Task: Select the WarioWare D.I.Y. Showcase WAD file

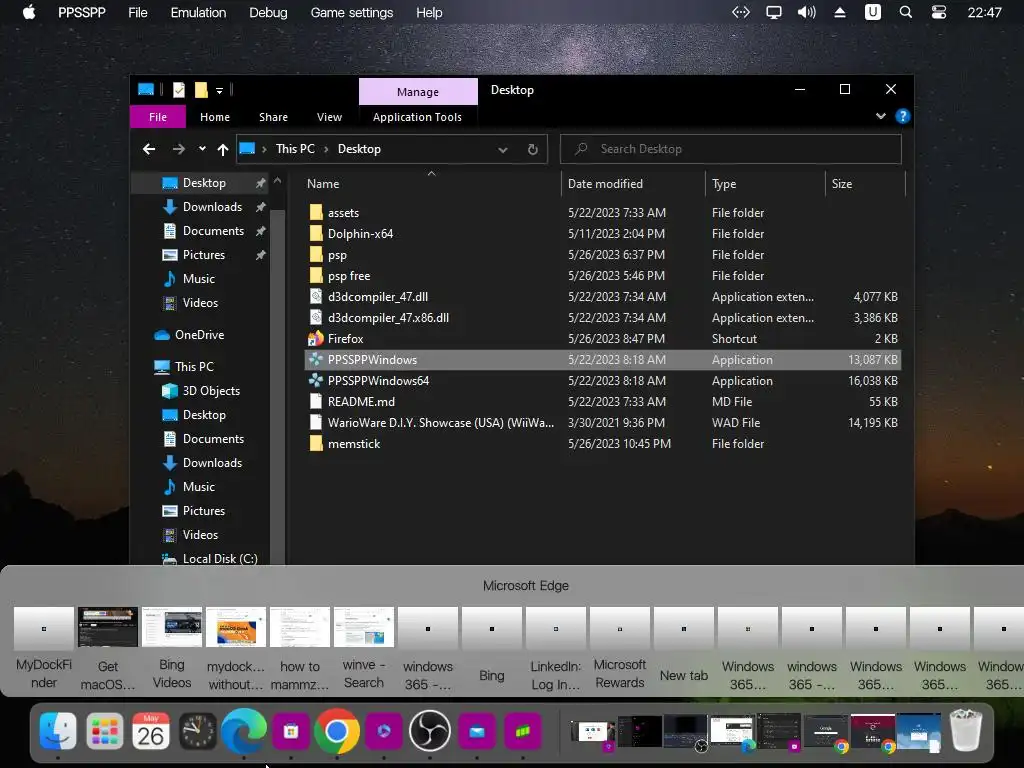Action: point(440,423)
